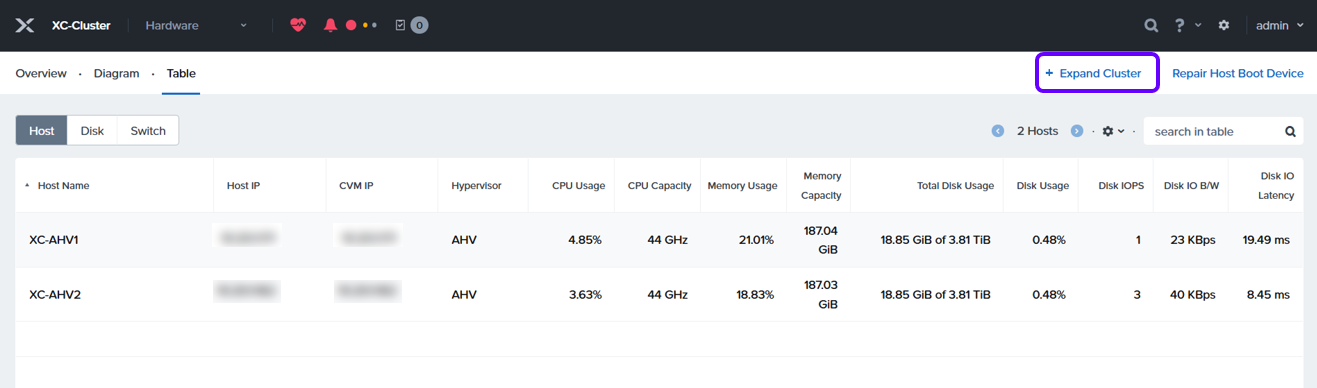The height and width of the screenshot is (388, 1317).
Task: Sort by CPU Usage column header
Action: 578,185
